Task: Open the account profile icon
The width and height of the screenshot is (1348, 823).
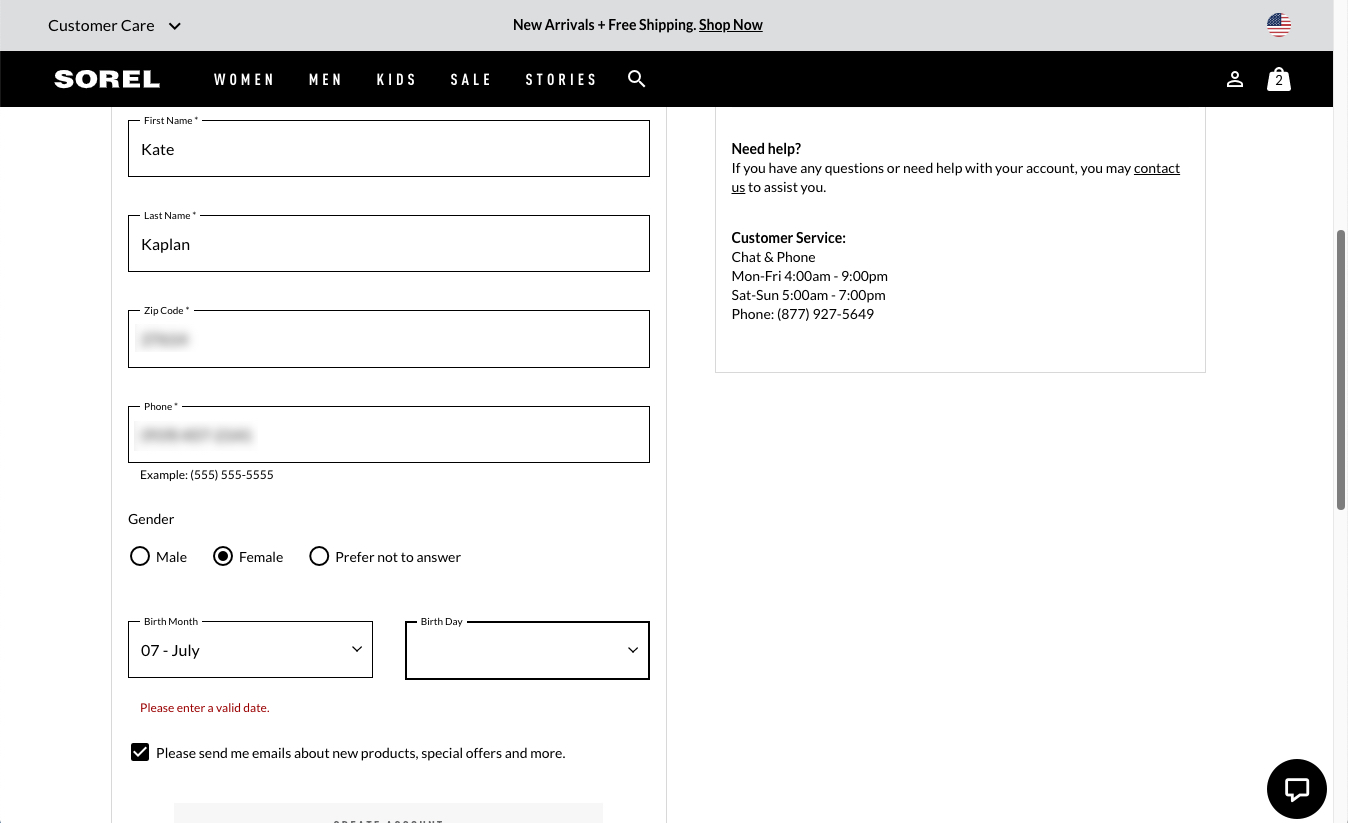Action: tap(1235, 79)
